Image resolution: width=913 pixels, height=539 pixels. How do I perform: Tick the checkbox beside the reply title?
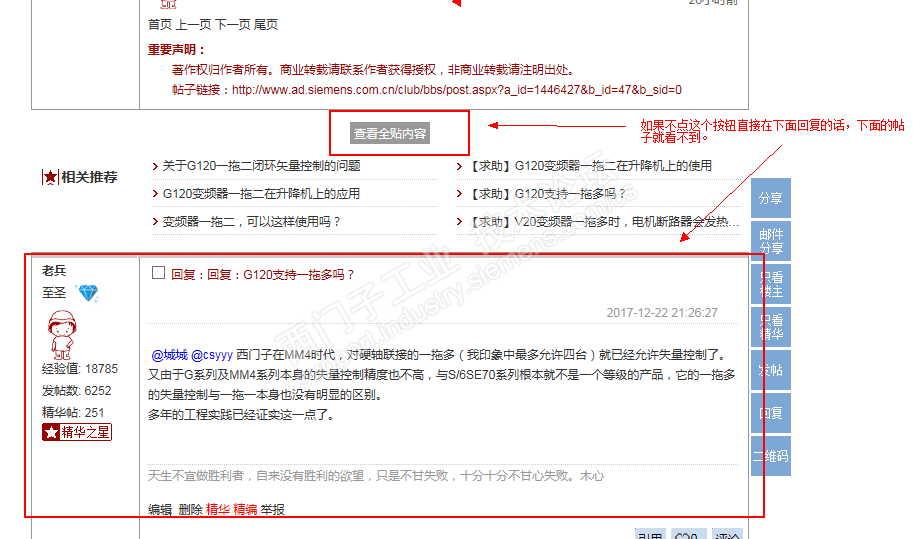click(158, 273)
